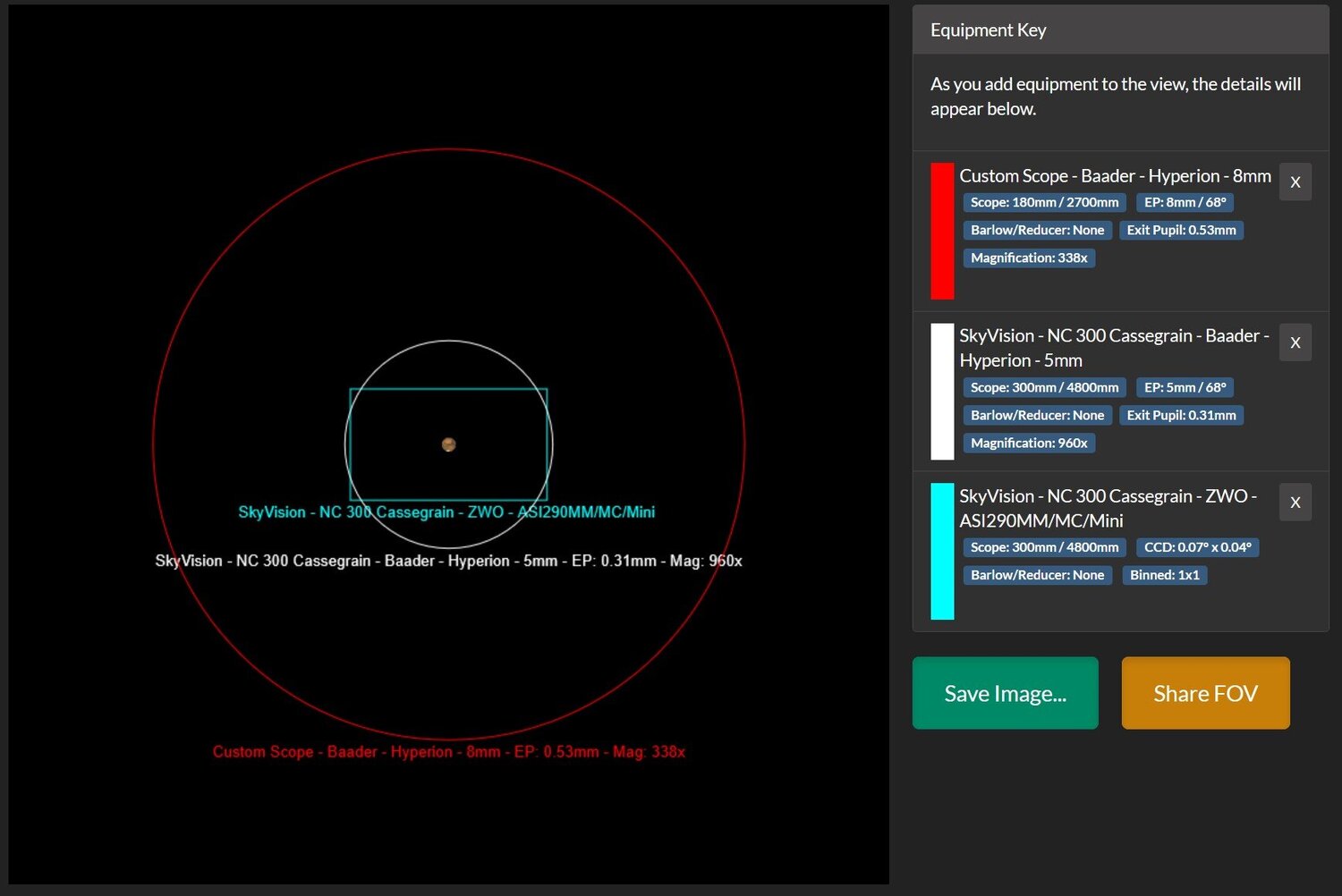This screenshot has height=896, width=1342.
Task: Click the cyan ASI290MM/MC/Mini caption in the sky view
Action: pos(446,512)
